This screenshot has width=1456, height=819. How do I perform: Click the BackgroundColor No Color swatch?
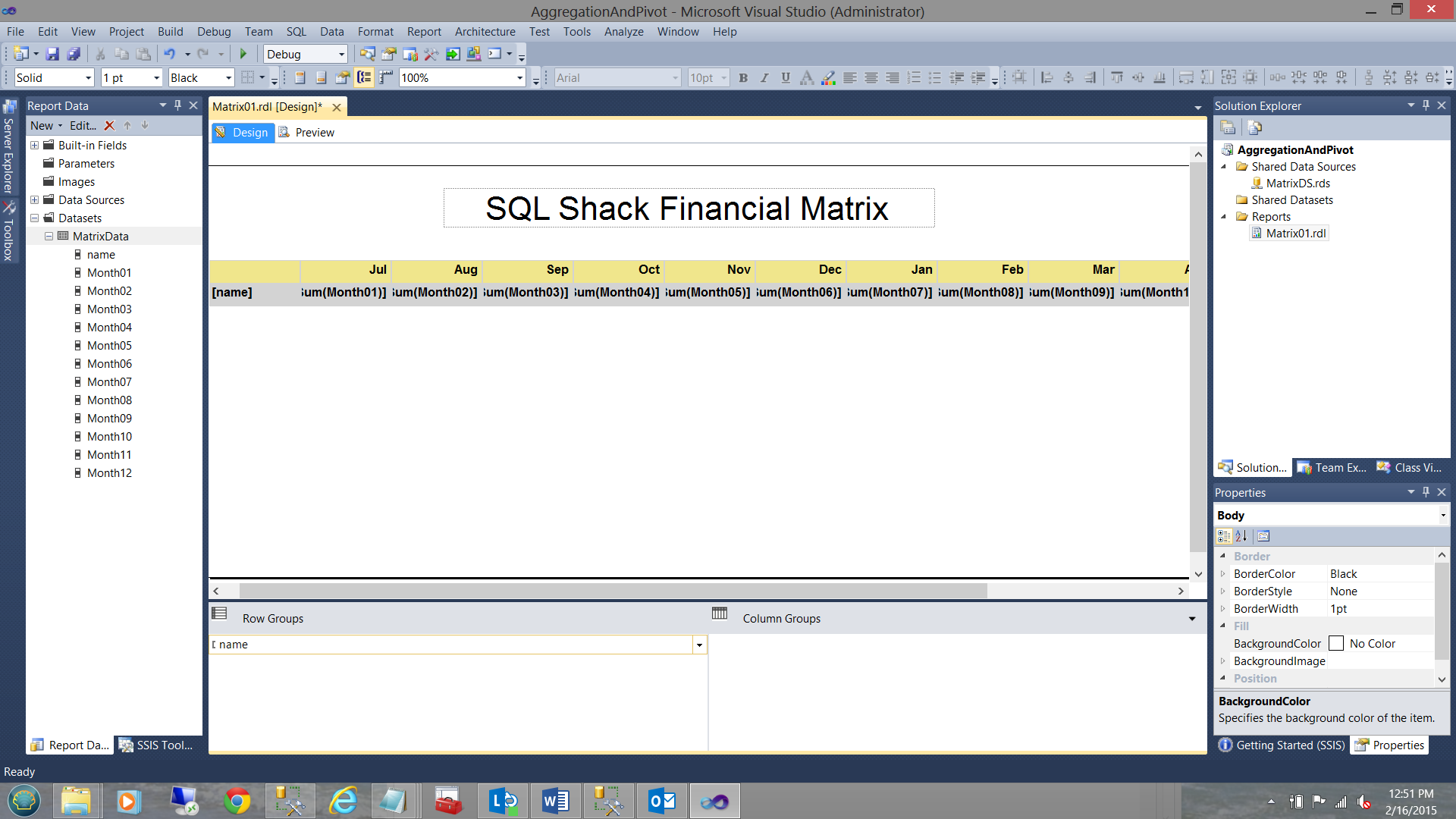point(1336,644)
